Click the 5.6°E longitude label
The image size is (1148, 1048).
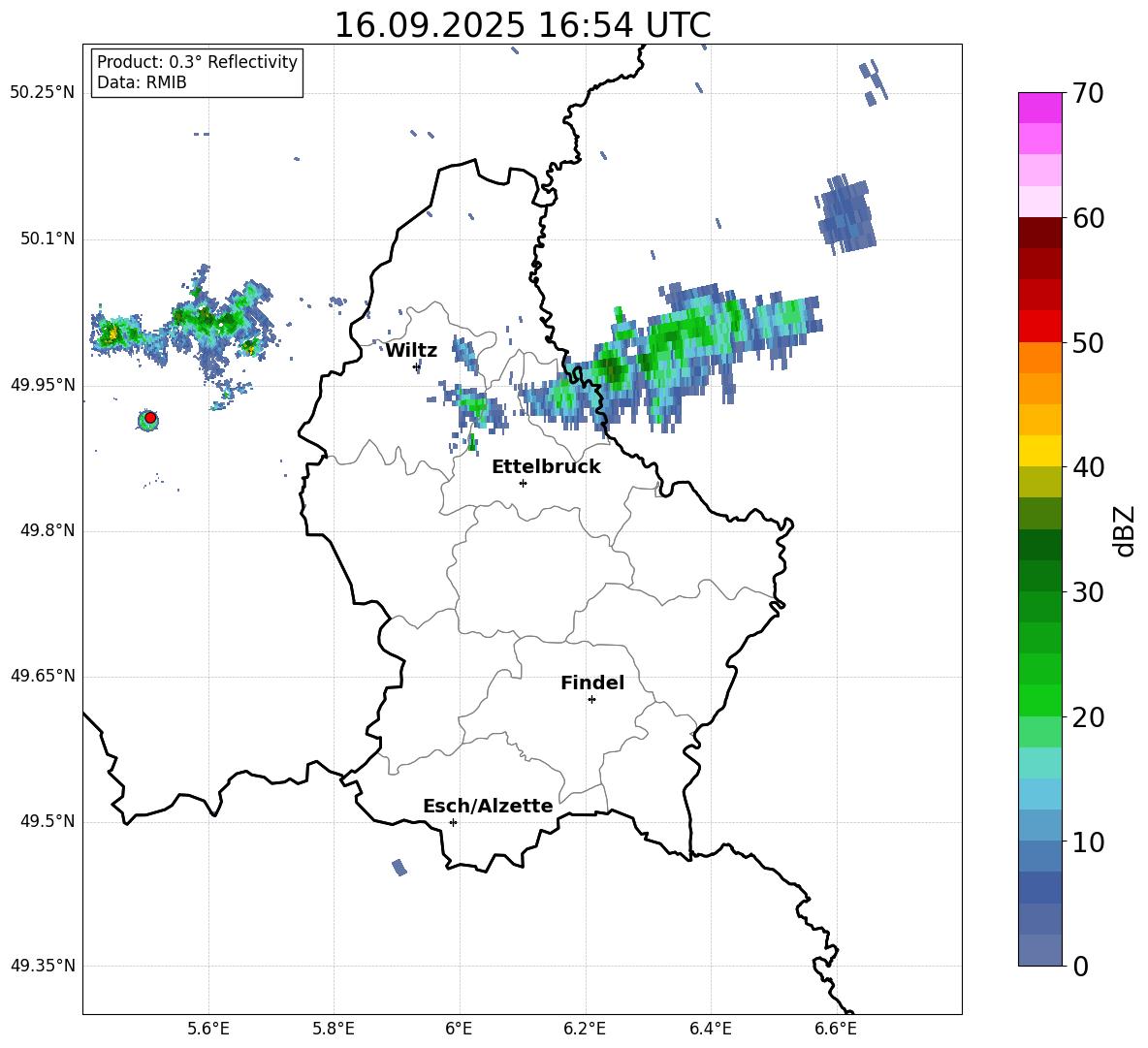tap(207, 1029)
